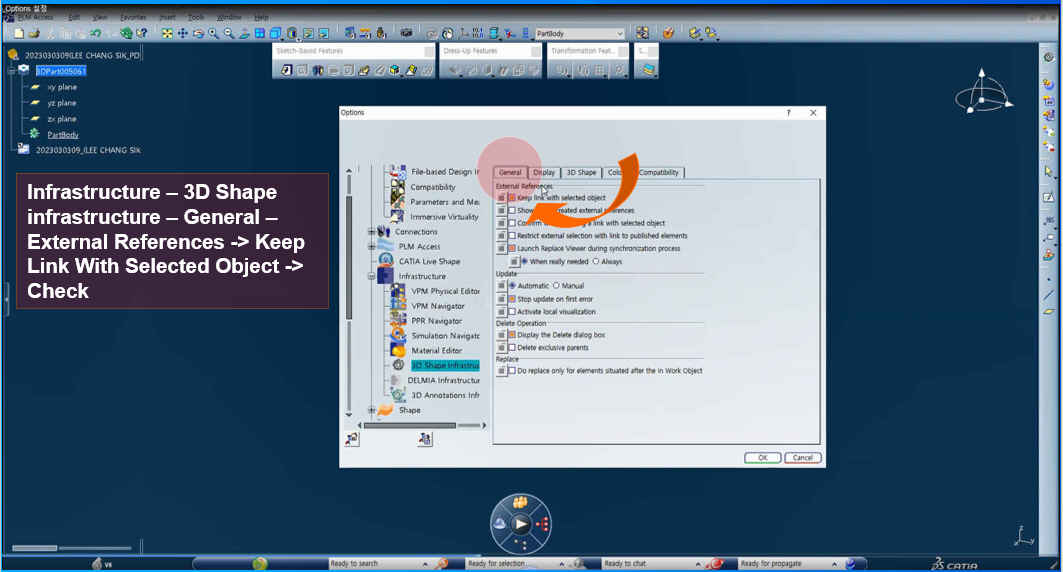Click the options tree vertical scrollbar down arrow

click(349, 414)
